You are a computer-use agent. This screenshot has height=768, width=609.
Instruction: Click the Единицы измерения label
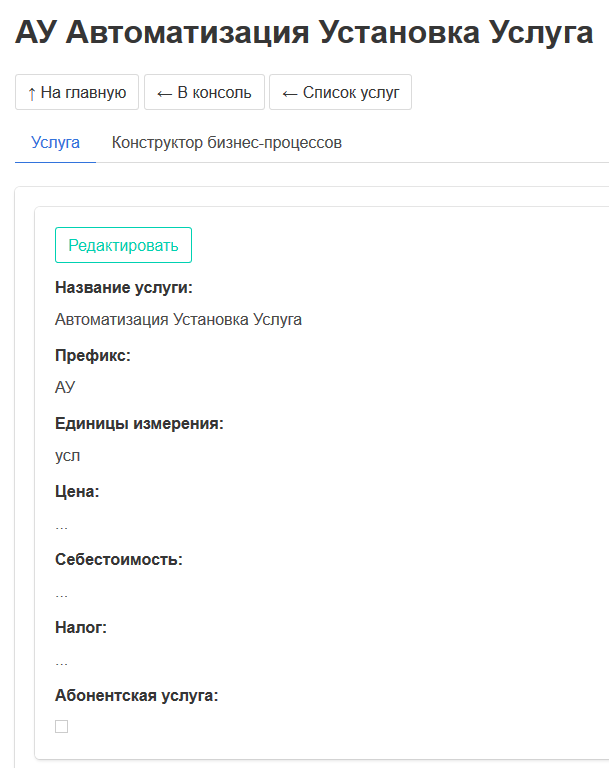point(139,423)
